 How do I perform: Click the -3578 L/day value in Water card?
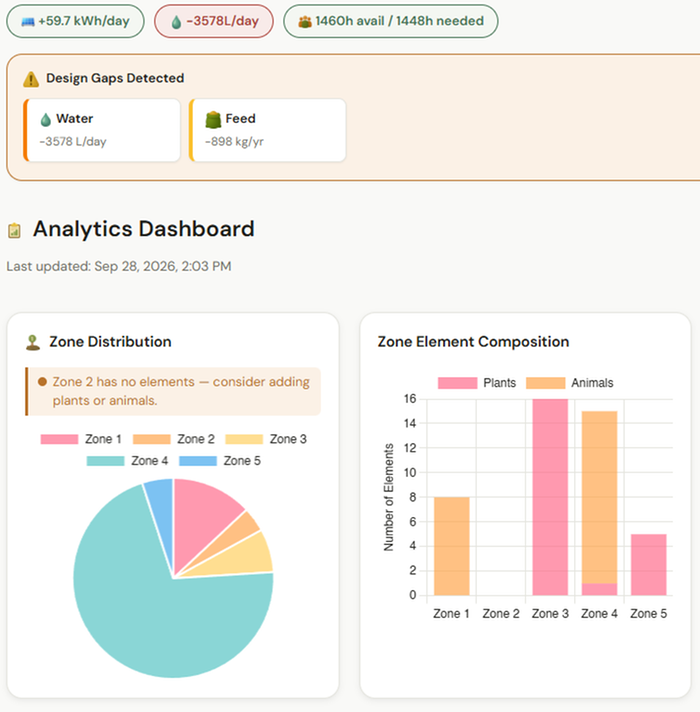[x=73, y=142]
